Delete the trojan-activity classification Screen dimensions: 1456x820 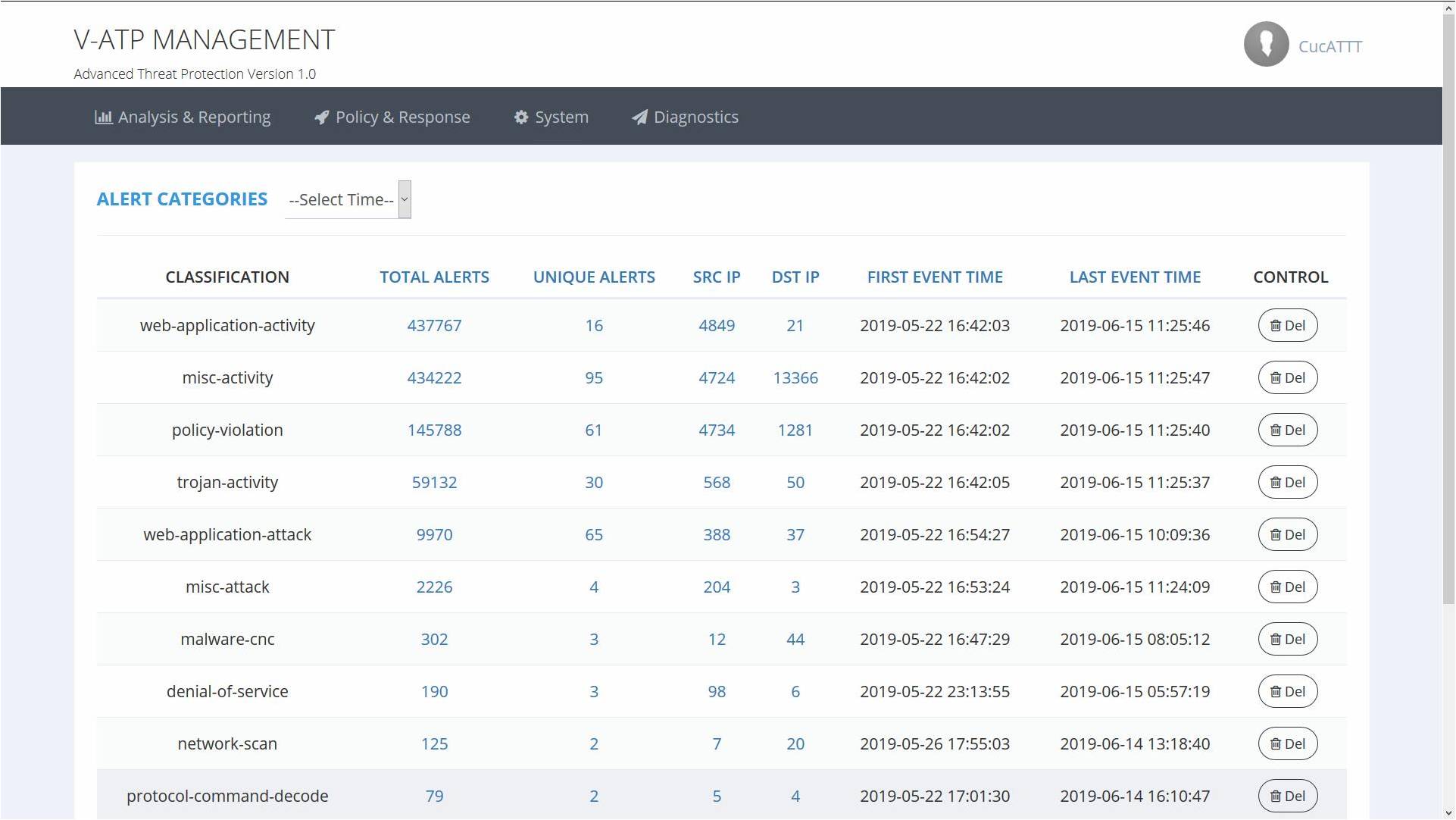[x=1287, y=483]
